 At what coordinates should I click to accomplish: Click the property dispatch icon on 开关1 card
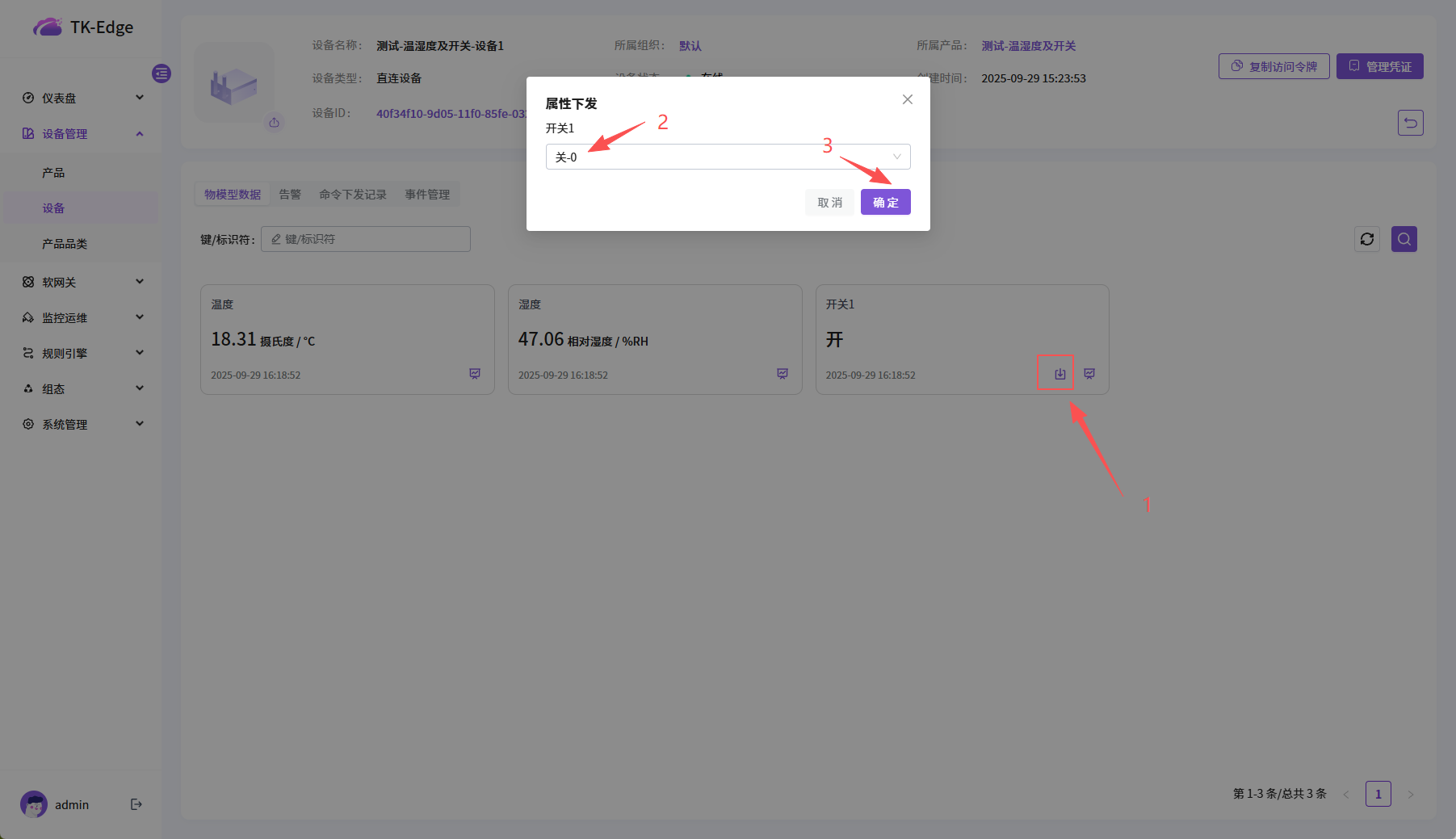pos(1059,374)
